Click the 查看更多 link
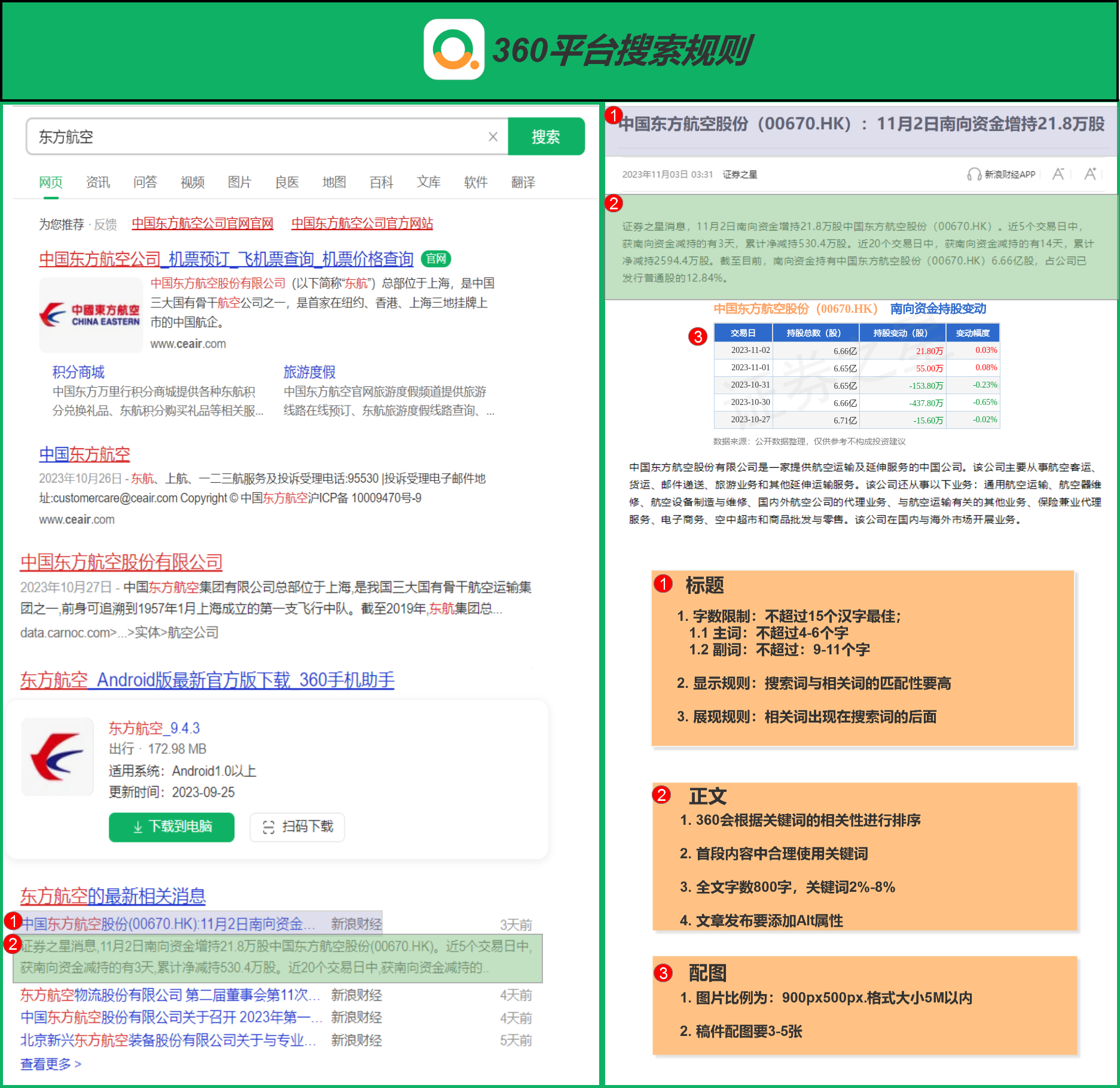This screenshot has height=1088, width=1120. click(51, 1064)
